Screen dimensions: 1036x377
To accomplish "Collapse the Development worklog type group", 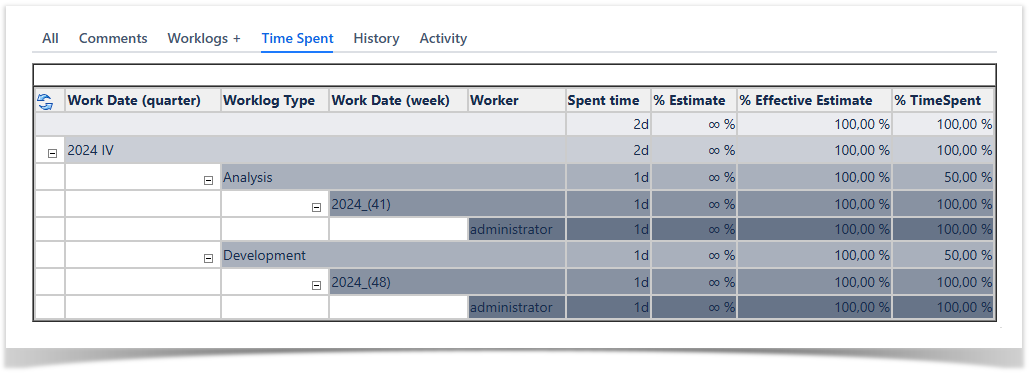I will click(208, 259).
